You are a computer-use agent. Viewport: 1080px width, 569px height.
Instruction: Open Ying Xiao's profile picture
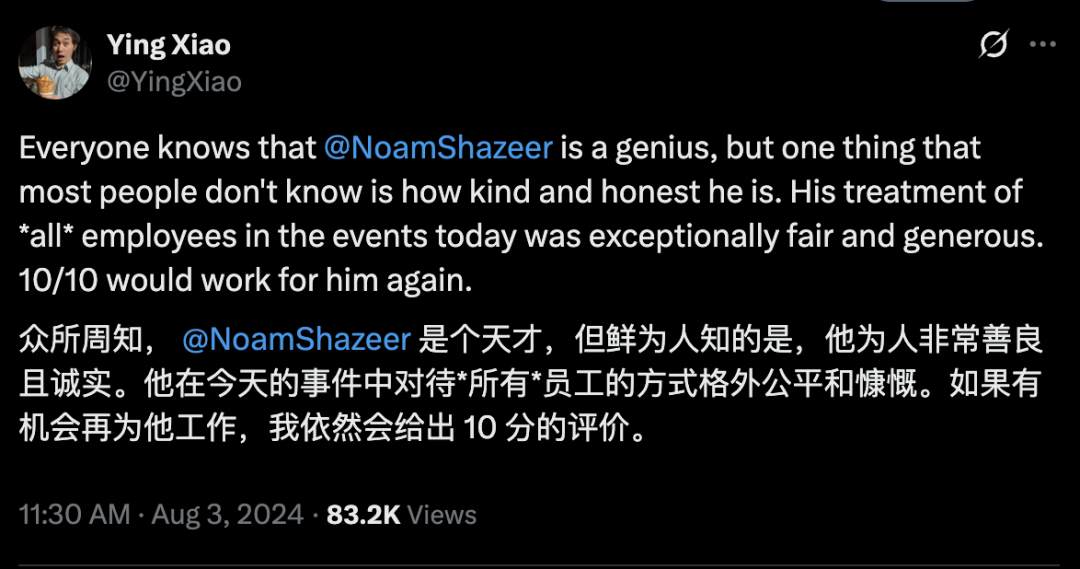coord(55,62)
